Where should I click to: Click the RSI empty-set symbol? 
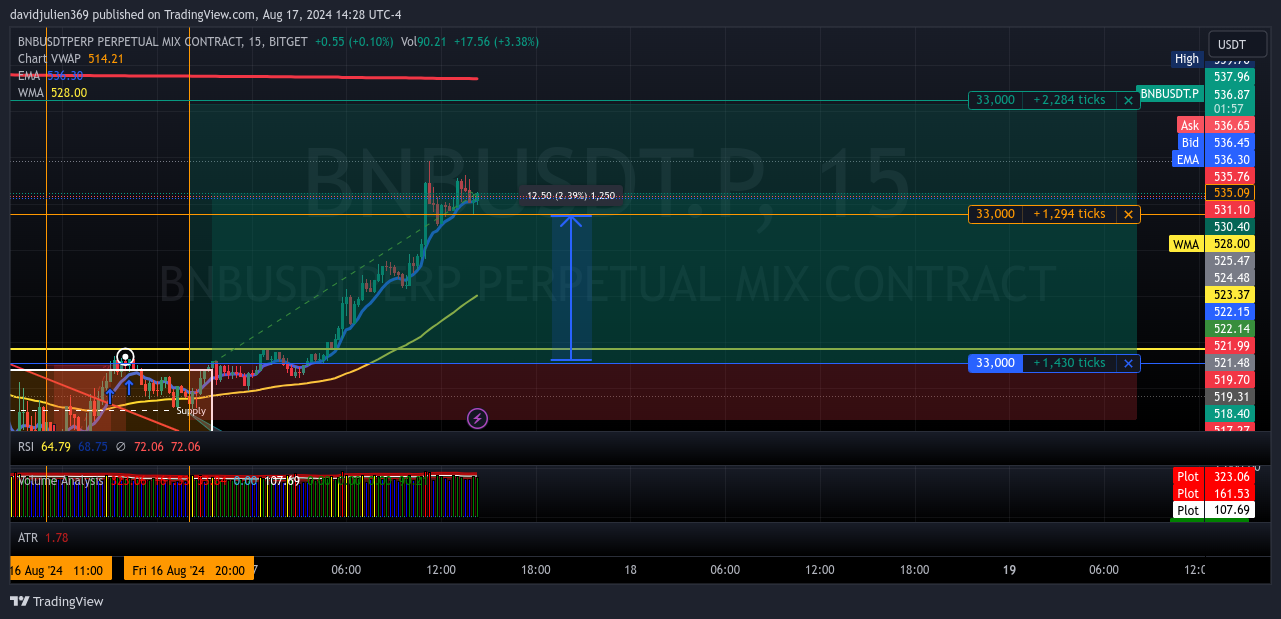pos(121,446)
